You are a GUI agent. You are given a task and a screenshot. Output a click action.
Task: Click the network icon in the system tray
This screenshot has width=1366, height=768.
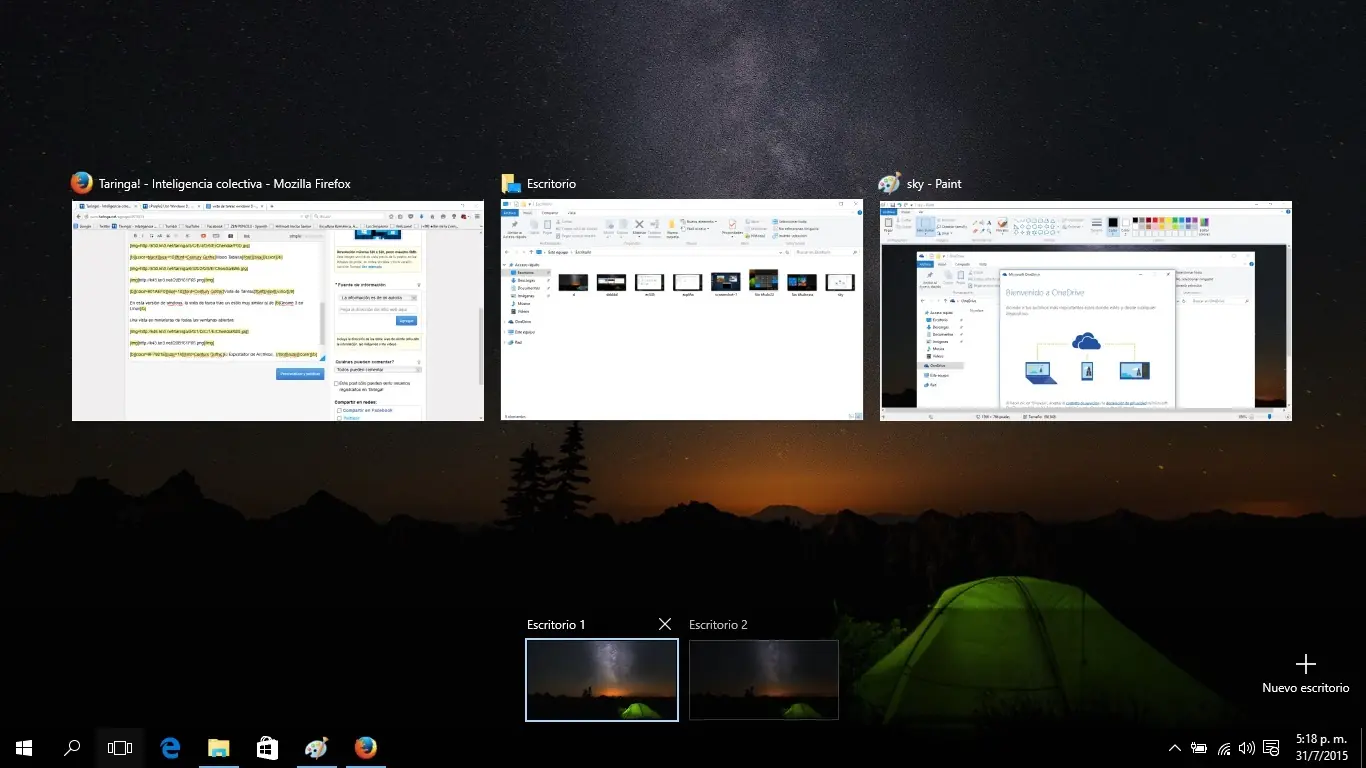coord(1223,747)
